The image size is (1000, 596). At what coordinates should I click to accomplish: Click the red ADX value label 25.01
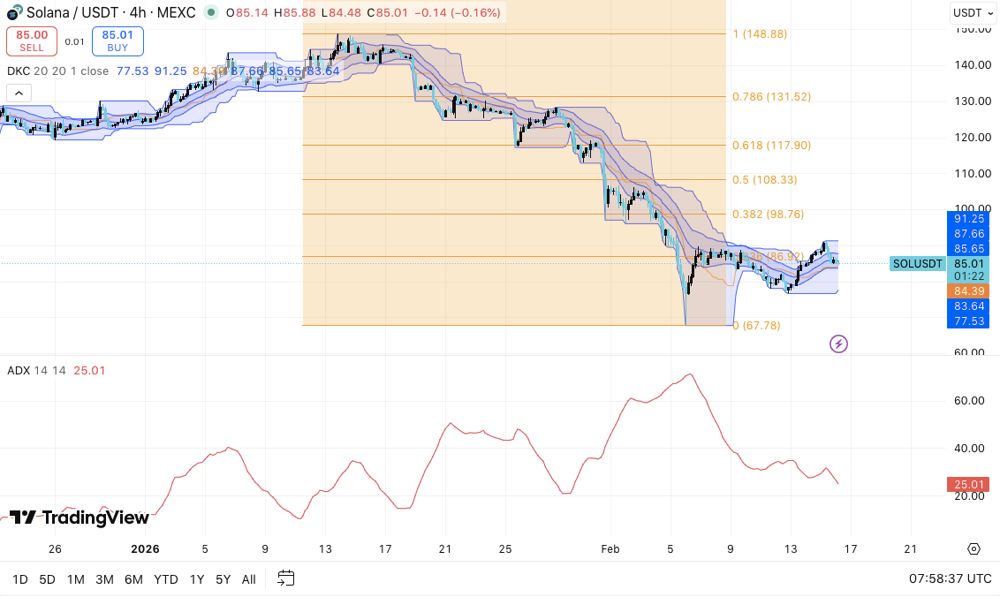pyautogui.click(x=968, y=484)
